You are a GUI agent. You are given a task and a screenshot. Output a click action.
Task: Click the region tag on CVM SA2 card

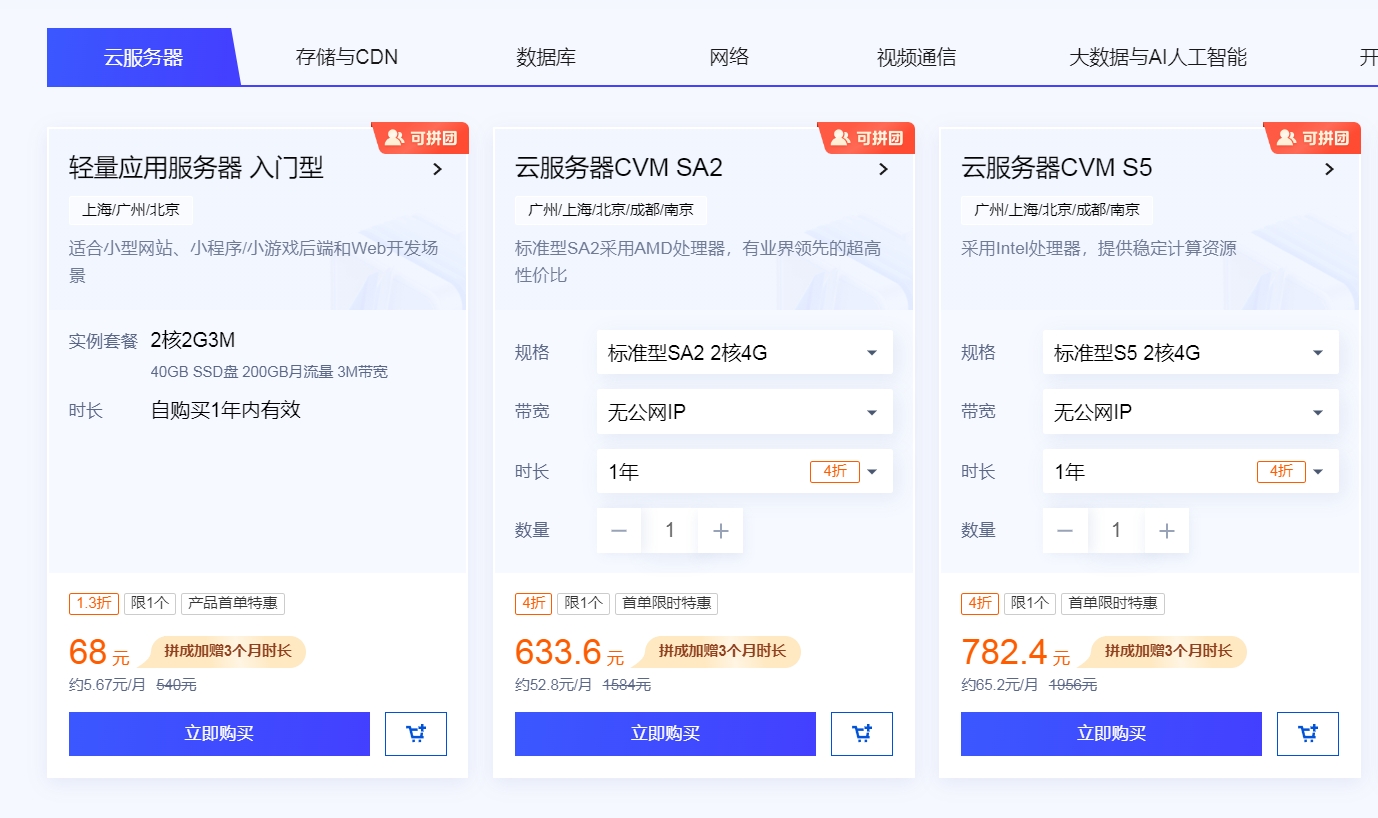click(611, 210)
